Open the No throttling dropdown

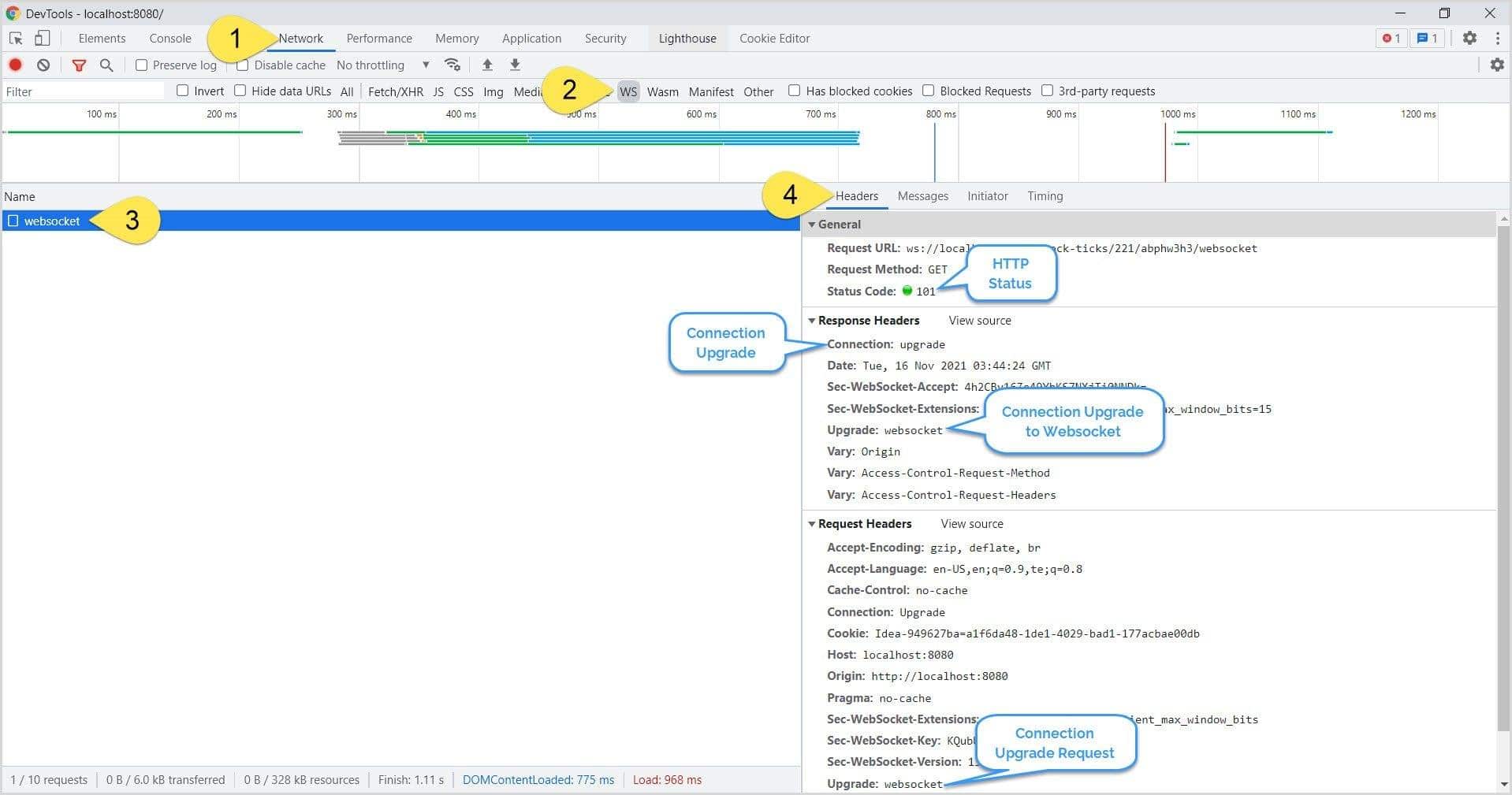pyautogui.click(x=382, y=65)
